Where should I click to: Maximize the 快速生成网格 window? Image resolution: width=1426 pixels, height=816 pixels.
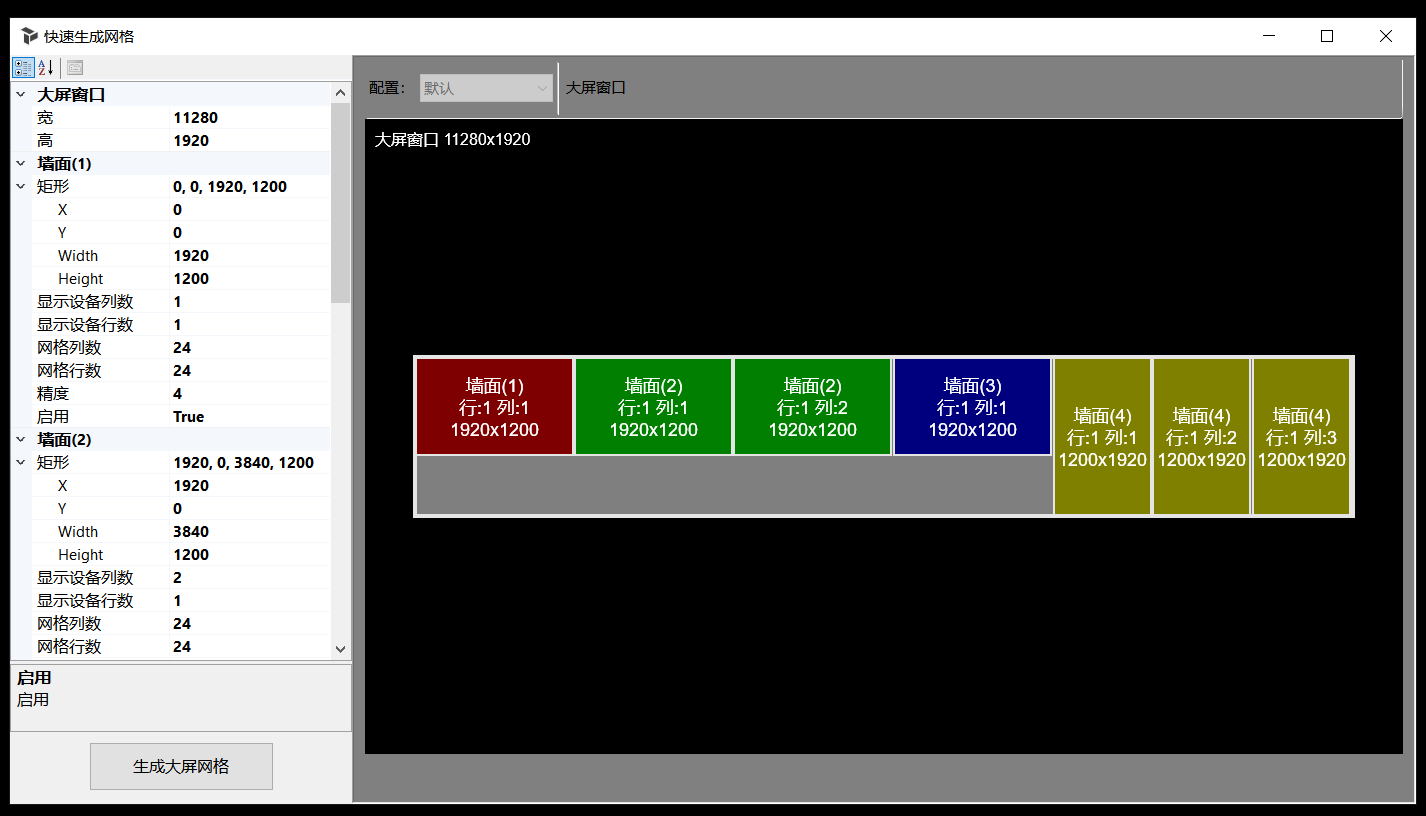coord(1327,36)
